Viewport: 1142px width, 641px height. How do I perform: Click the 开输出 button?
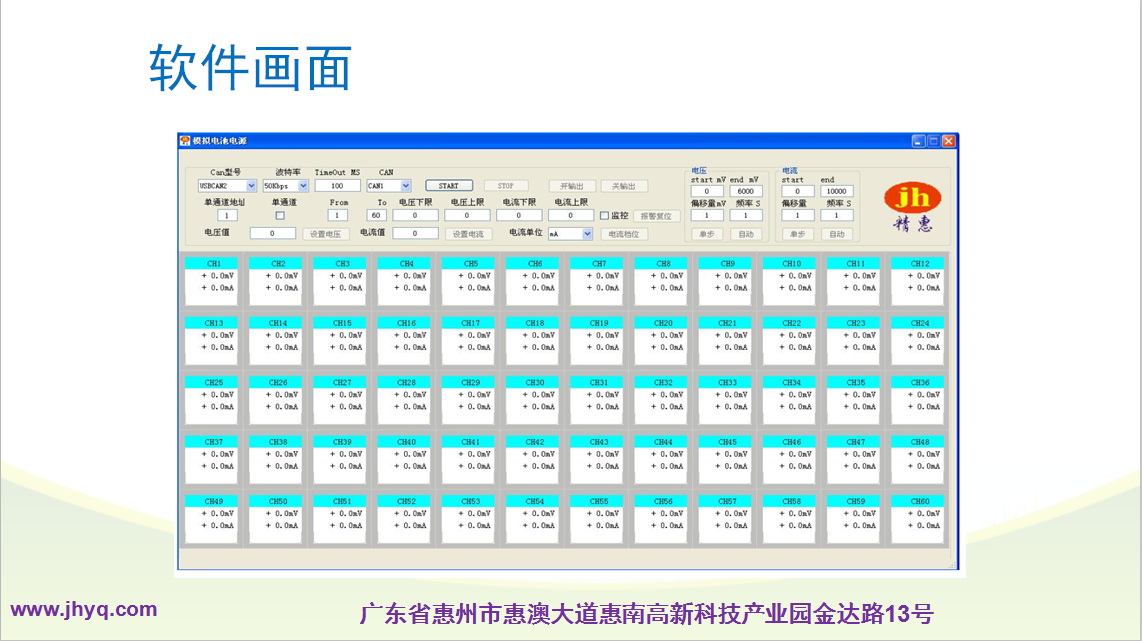point(572,186)
